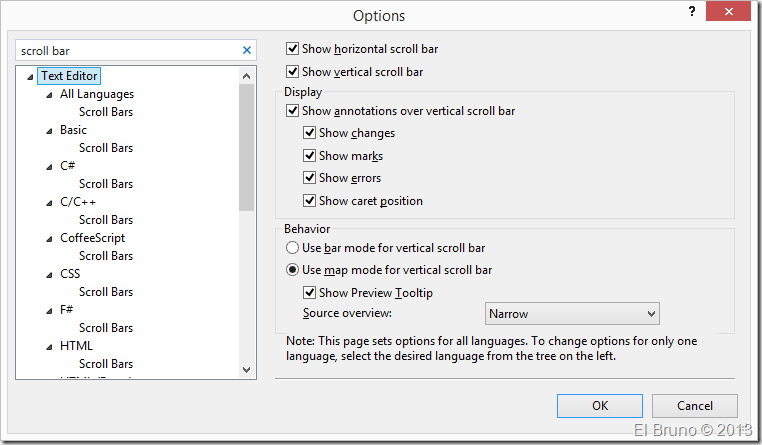Click the Cancel button
The width and height of the screenshot is (762, 445).
click(695, 406)
